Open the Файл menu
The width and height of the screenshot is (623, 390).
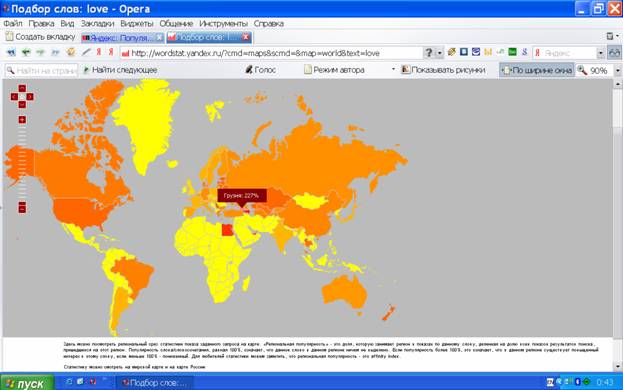13,23
